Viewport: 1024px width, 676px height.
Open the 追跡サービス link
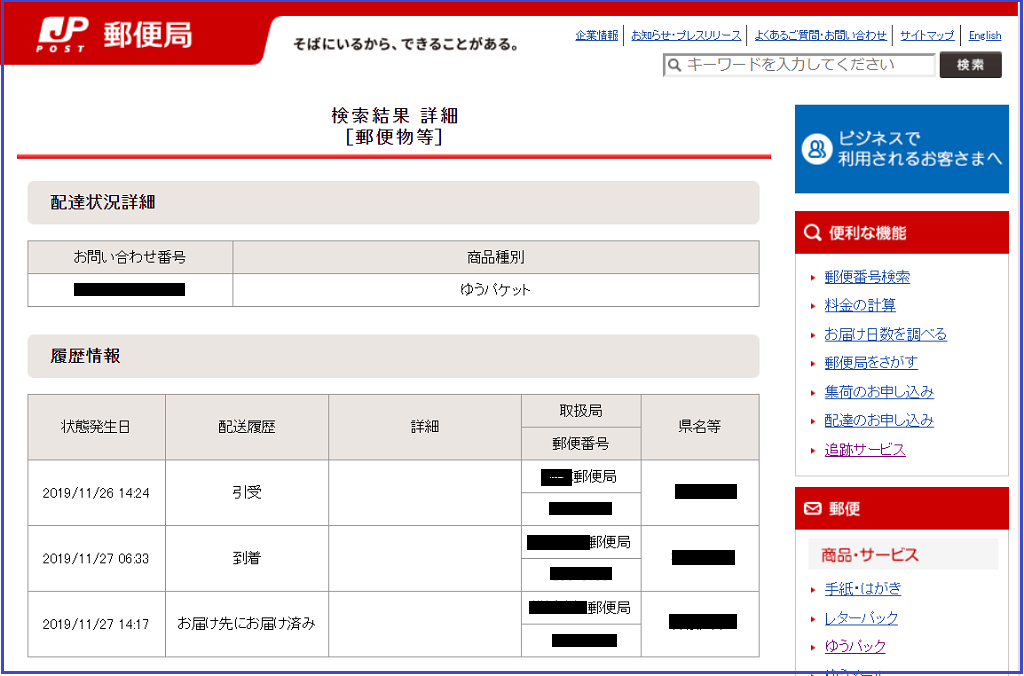865,449
